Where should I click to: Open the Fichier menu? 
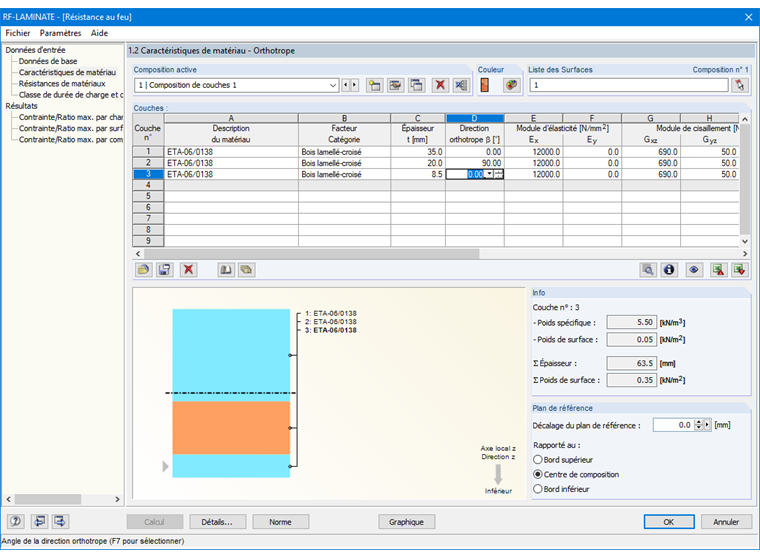pyautogui.click(x=18, y=33)
